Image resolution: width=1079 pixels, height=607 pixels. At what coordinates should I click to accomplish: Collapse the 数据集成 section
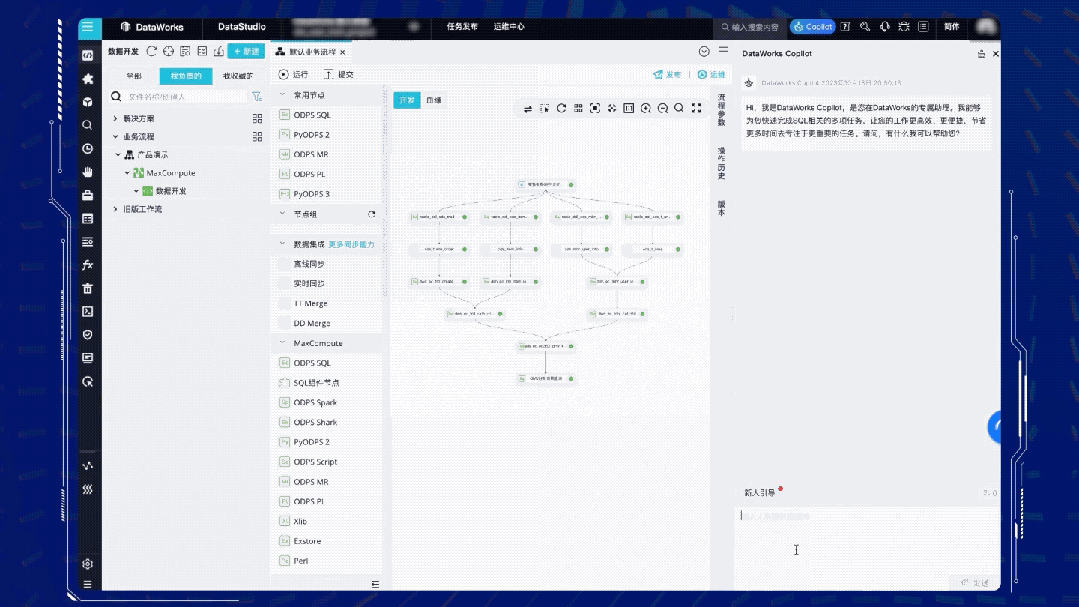pyautogui.click(x=282, y=244)
